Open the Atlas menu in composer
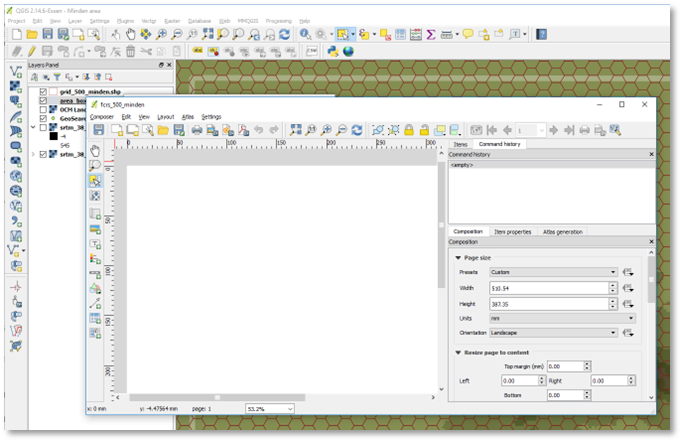The height and width of the screenshot is (442, 682). [x=187, y=117]
